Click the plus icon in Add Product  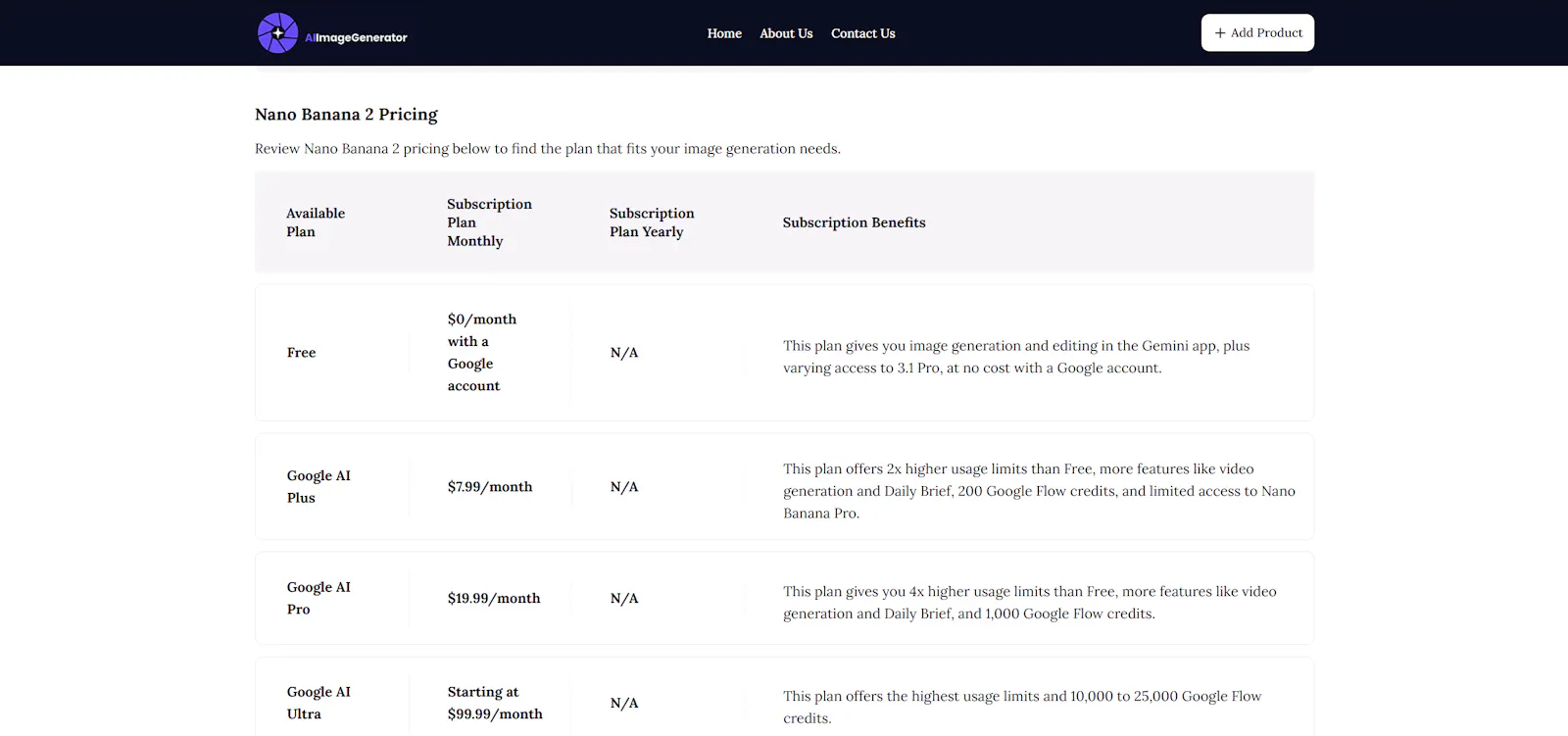[1220, 33]
